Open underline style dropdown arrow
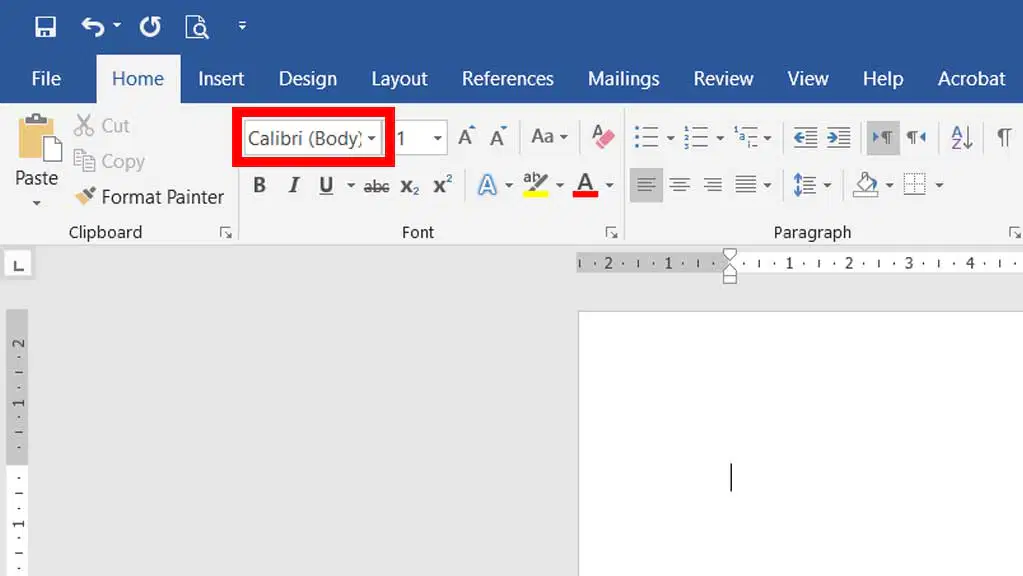The height and width of the screenshot is (576, 1023). coord(351,186)
